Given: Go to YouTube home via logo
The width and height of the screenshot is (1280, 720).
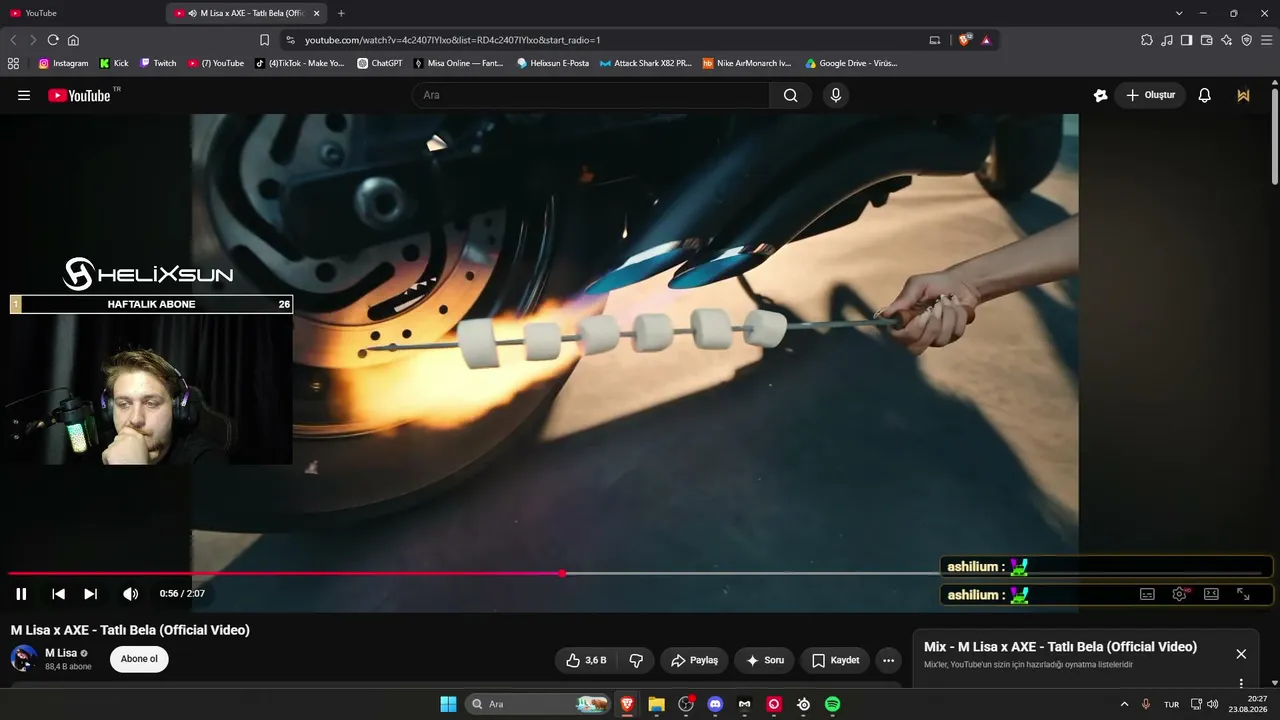Looking at the screenshot, I should pos(79,95).
